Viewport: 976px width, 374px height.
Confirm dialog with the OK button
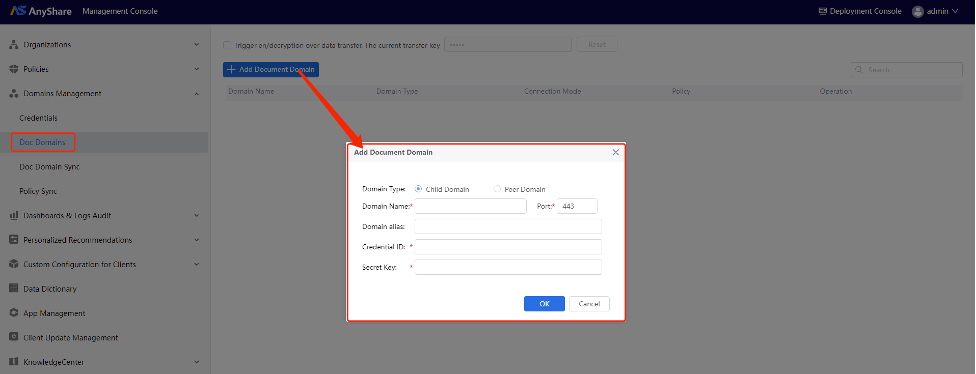[544, 304]
